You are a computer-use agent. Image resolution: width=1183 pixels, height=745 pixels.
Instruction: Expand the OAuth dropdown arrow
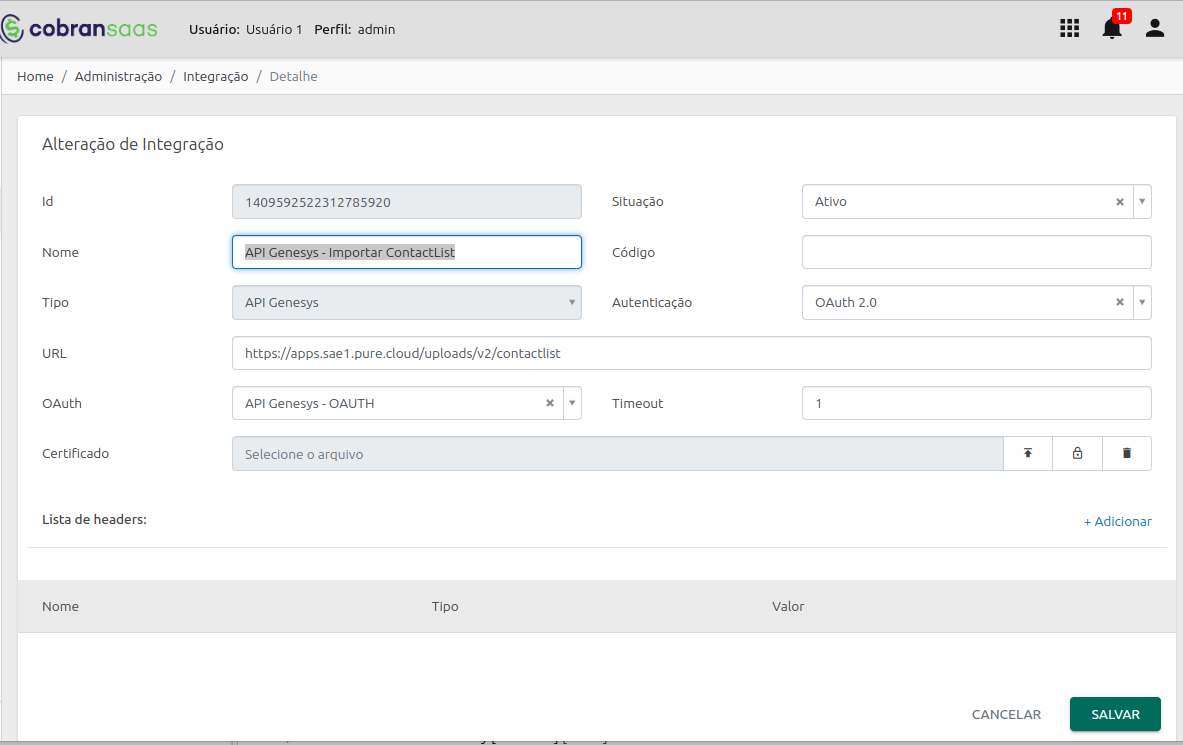pos(573,404)
